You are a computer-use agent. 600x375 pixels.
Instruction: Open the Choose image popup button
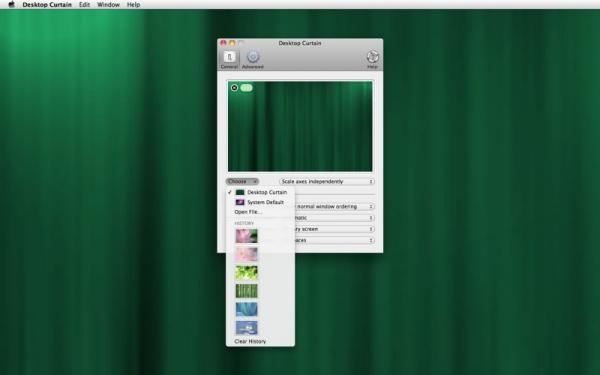pos(243,181)
